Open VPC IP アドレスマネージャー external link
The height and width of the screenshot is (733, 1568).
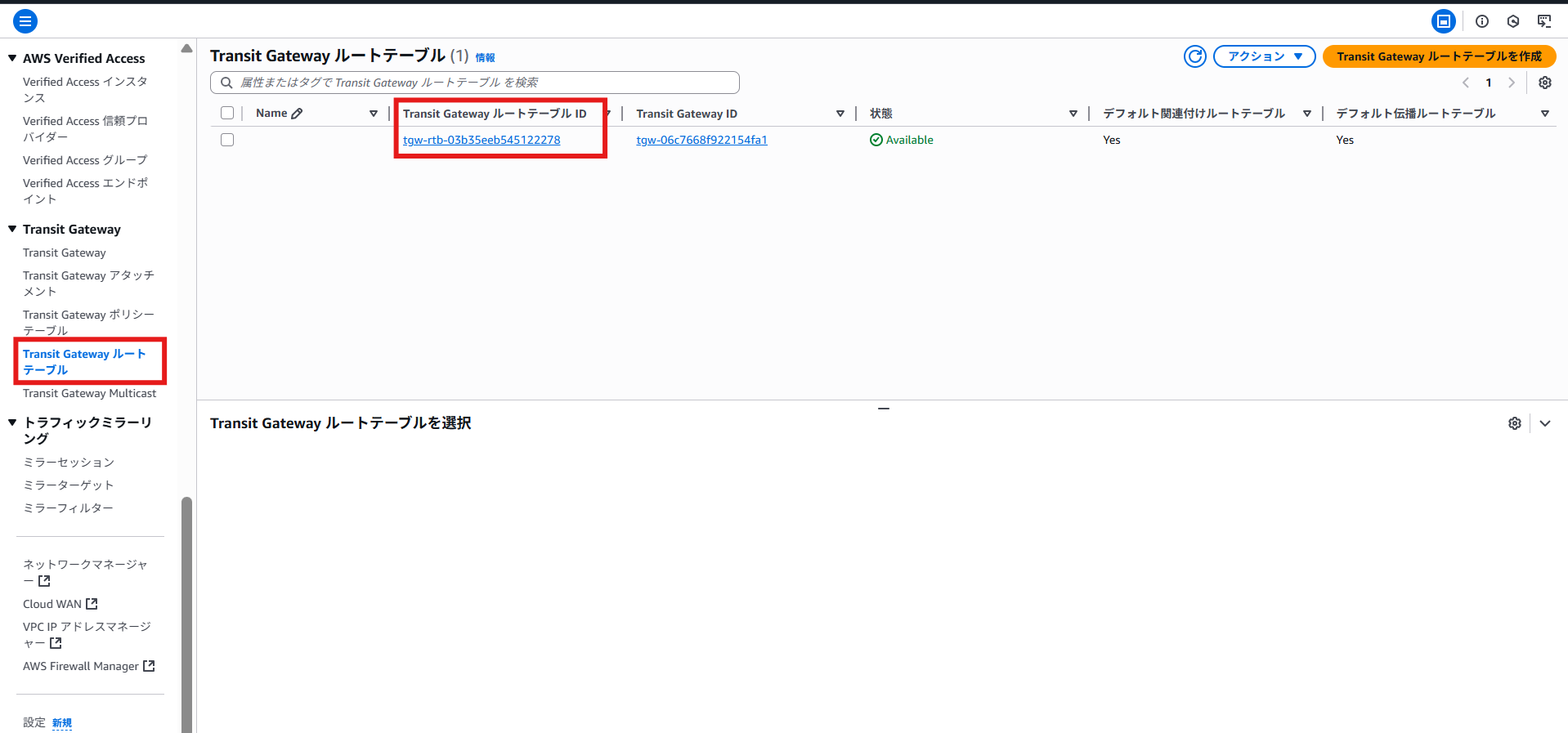(87, 635)
